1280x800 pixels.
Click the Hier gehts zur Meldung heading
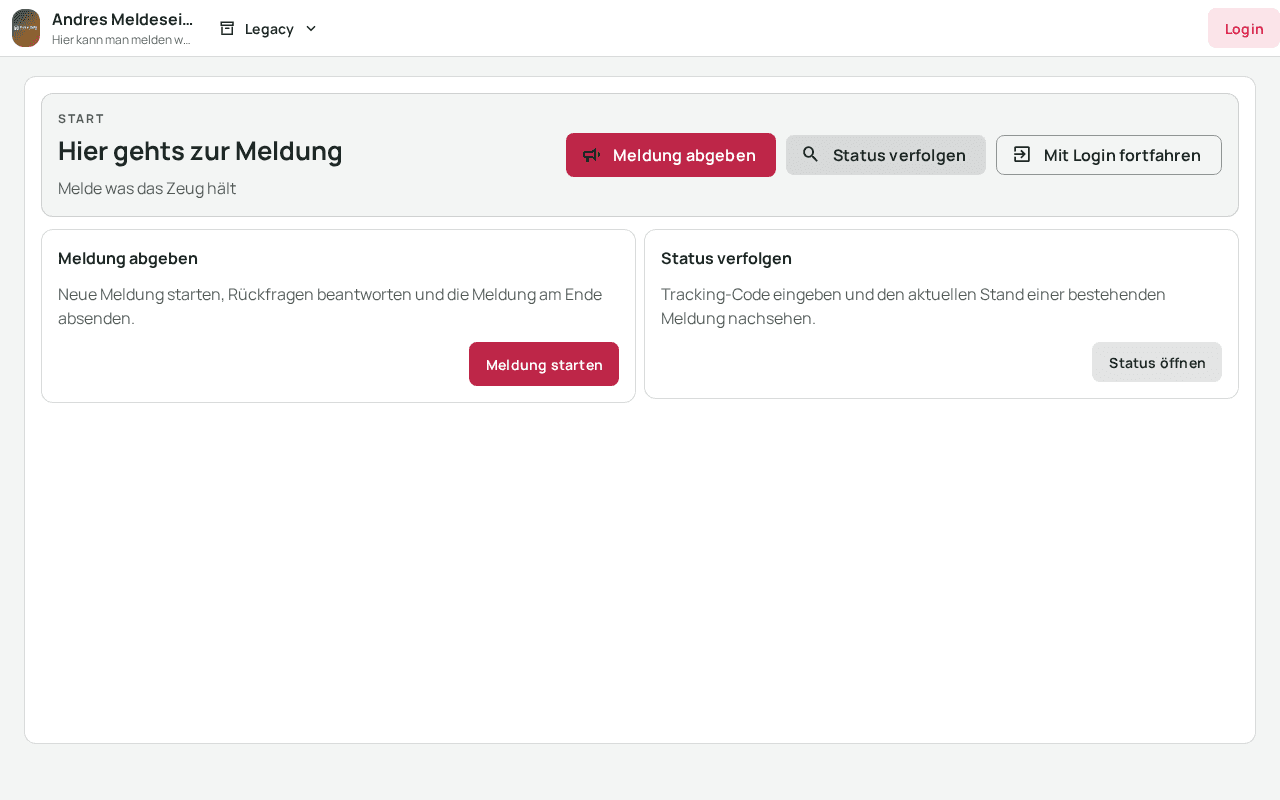click(200, 151)
